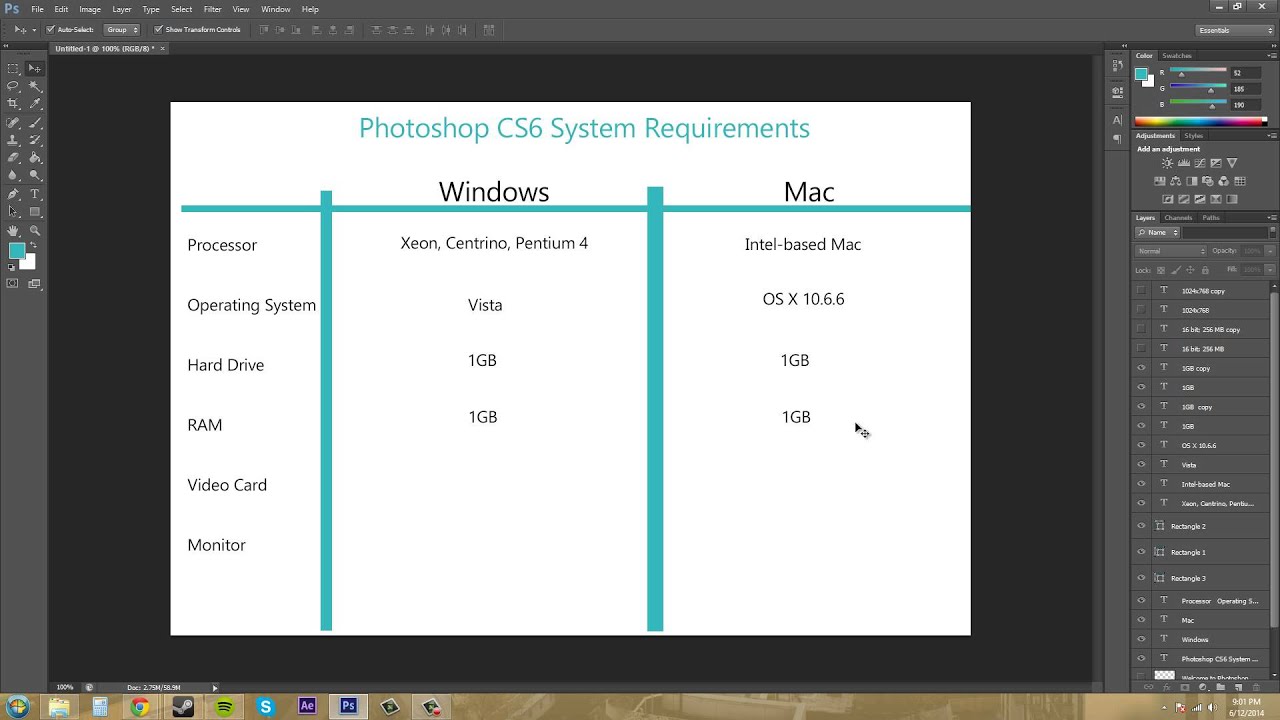The image size is (1280, 720).
Task: Hide the Vista layer
Action: tap(1141, 465)
